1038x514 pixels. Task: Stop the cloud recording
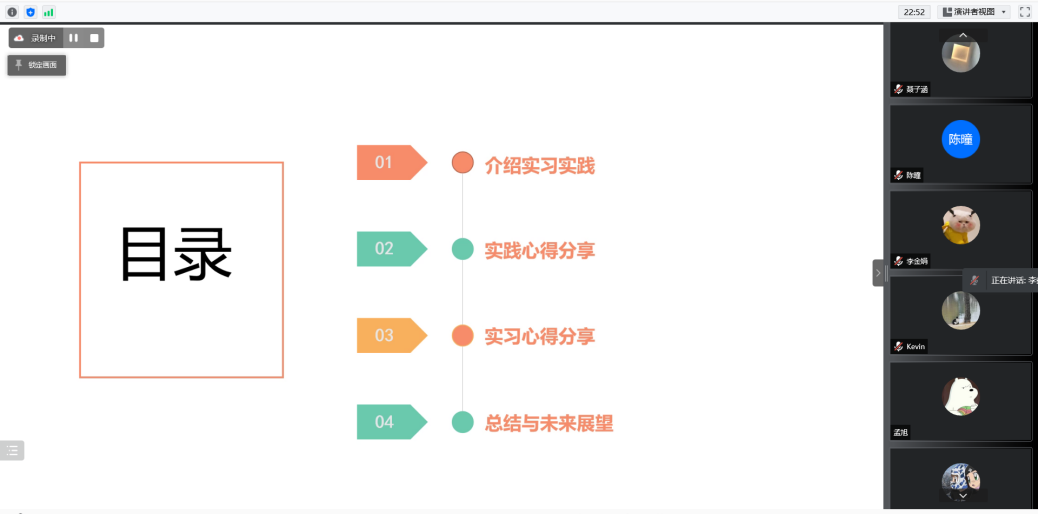(94, 38)
